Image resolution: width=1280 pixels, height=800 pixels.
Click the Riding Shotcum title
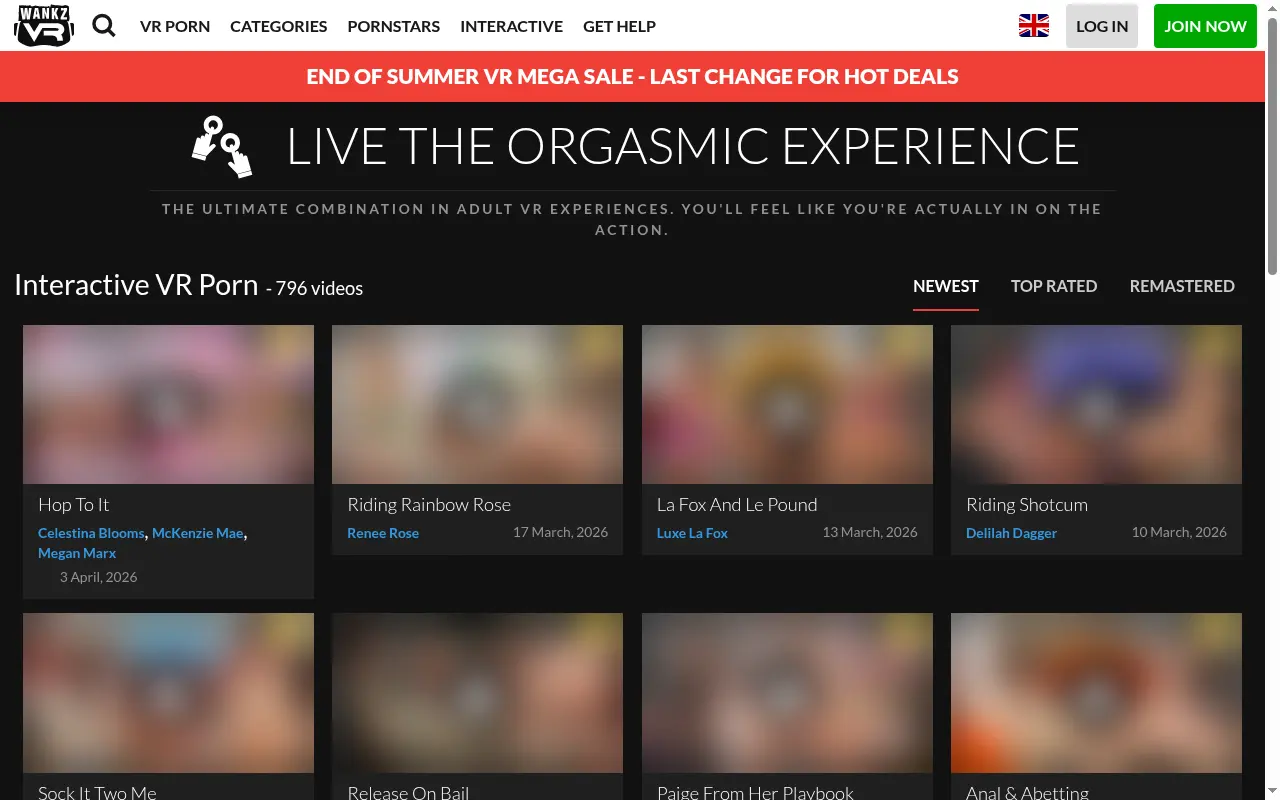pos(1027,505)
